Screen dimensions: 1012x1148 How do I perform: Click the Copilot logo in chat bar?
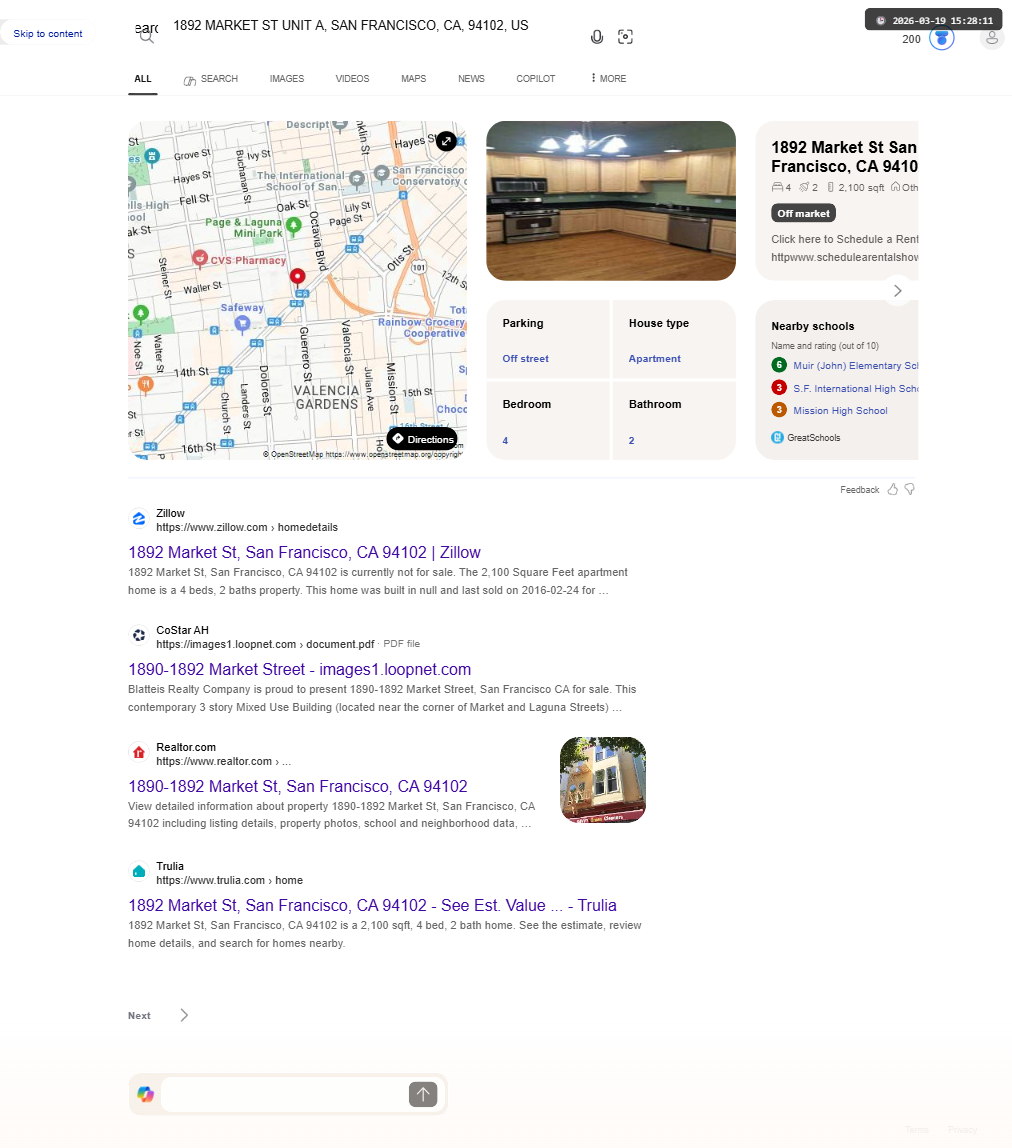click(x=146, y=1094)
